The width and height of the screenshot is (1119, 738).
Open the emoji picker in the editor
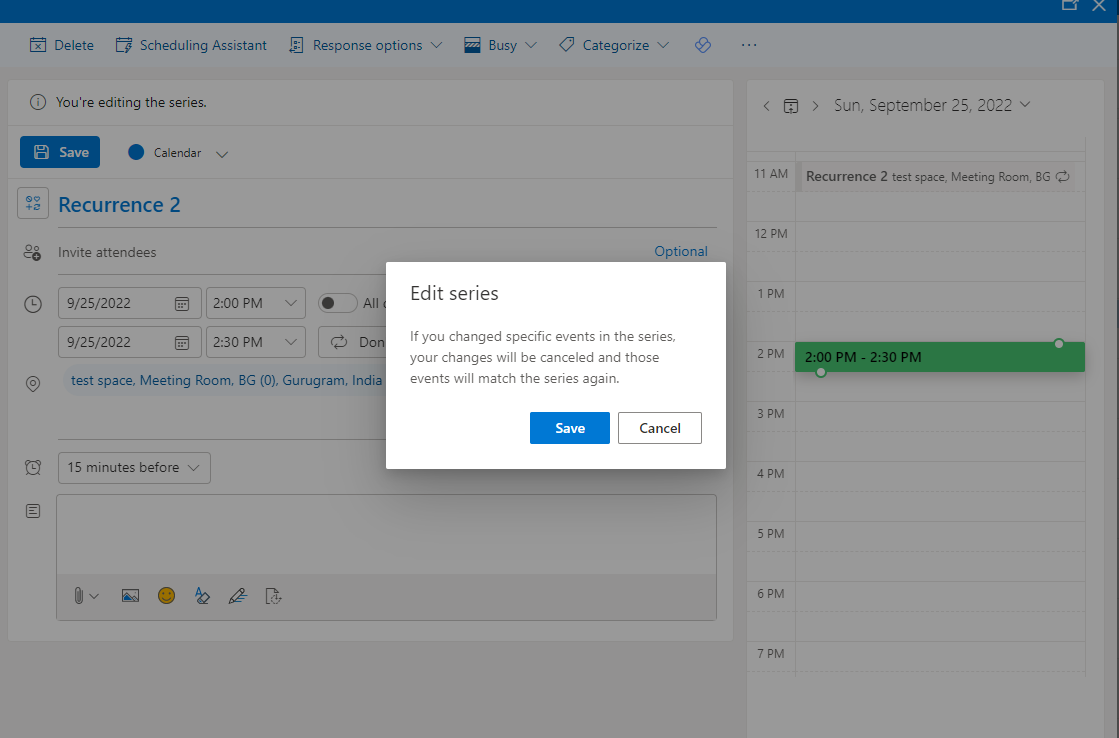tap(166, 595)
